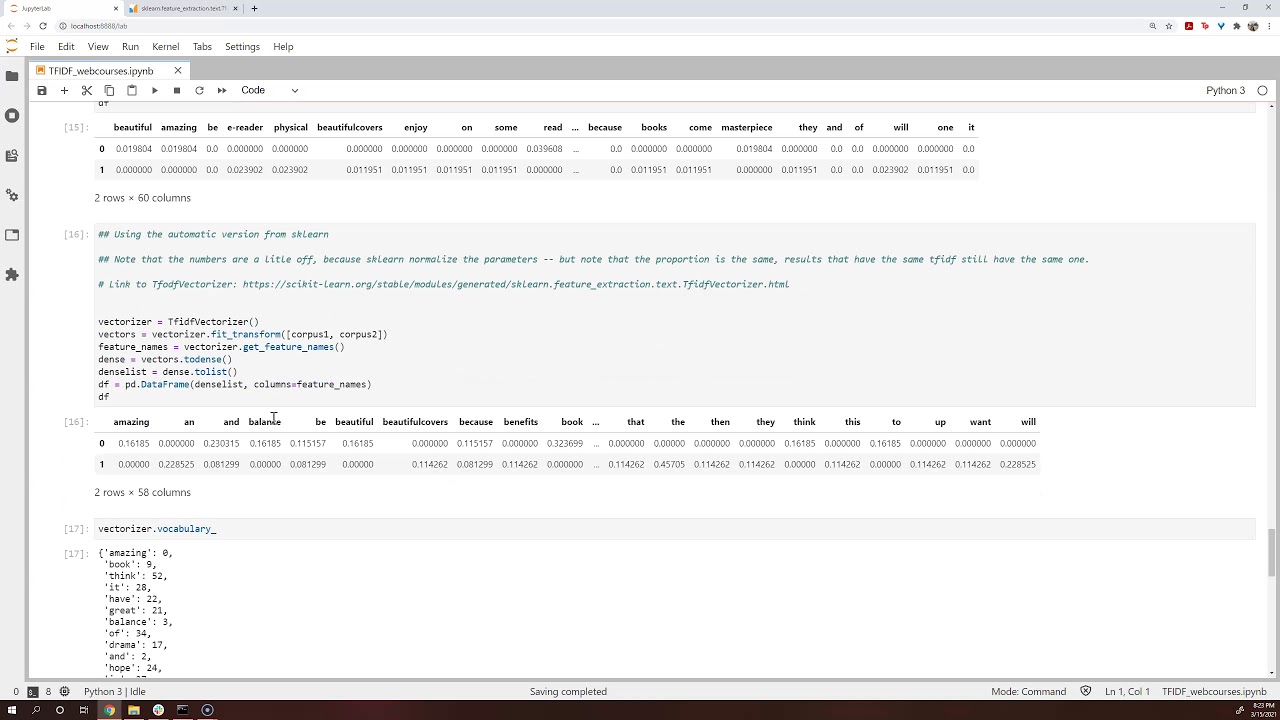1280x720 pixels.
Task: Click the notebook vertical scrollbar thumb
Action: click(1272, 553)
